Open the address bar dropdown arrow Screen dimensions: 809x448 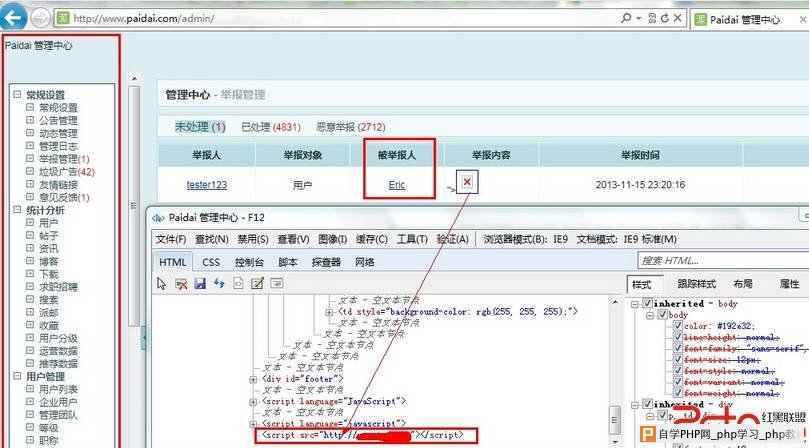pos(639,19)
